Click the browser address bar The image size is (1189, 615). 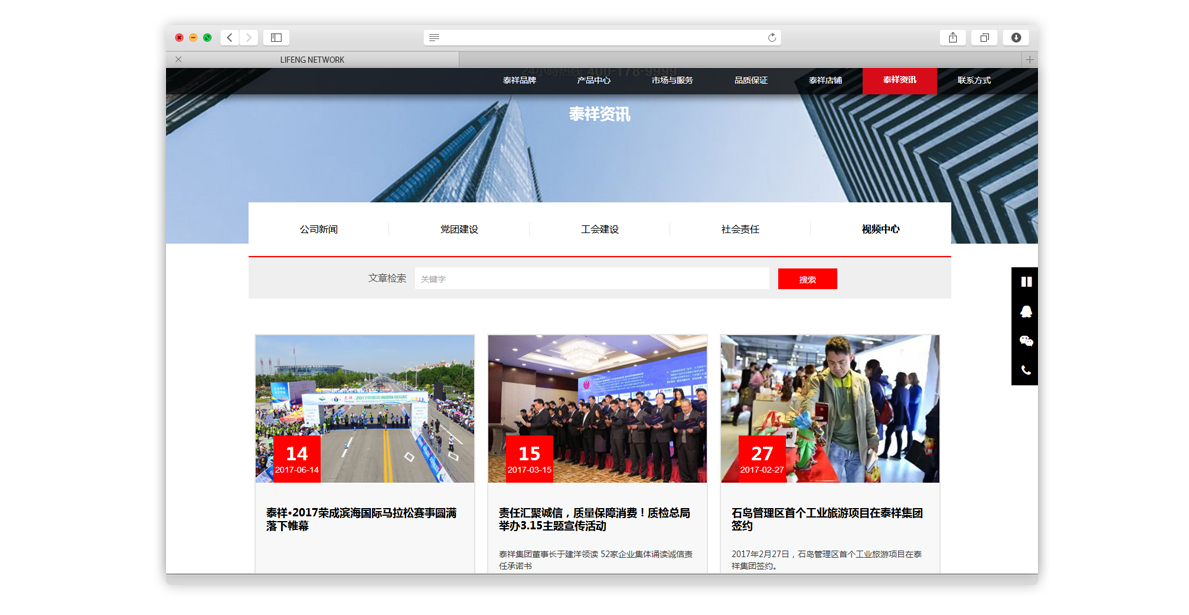click(x=602, y=37)
